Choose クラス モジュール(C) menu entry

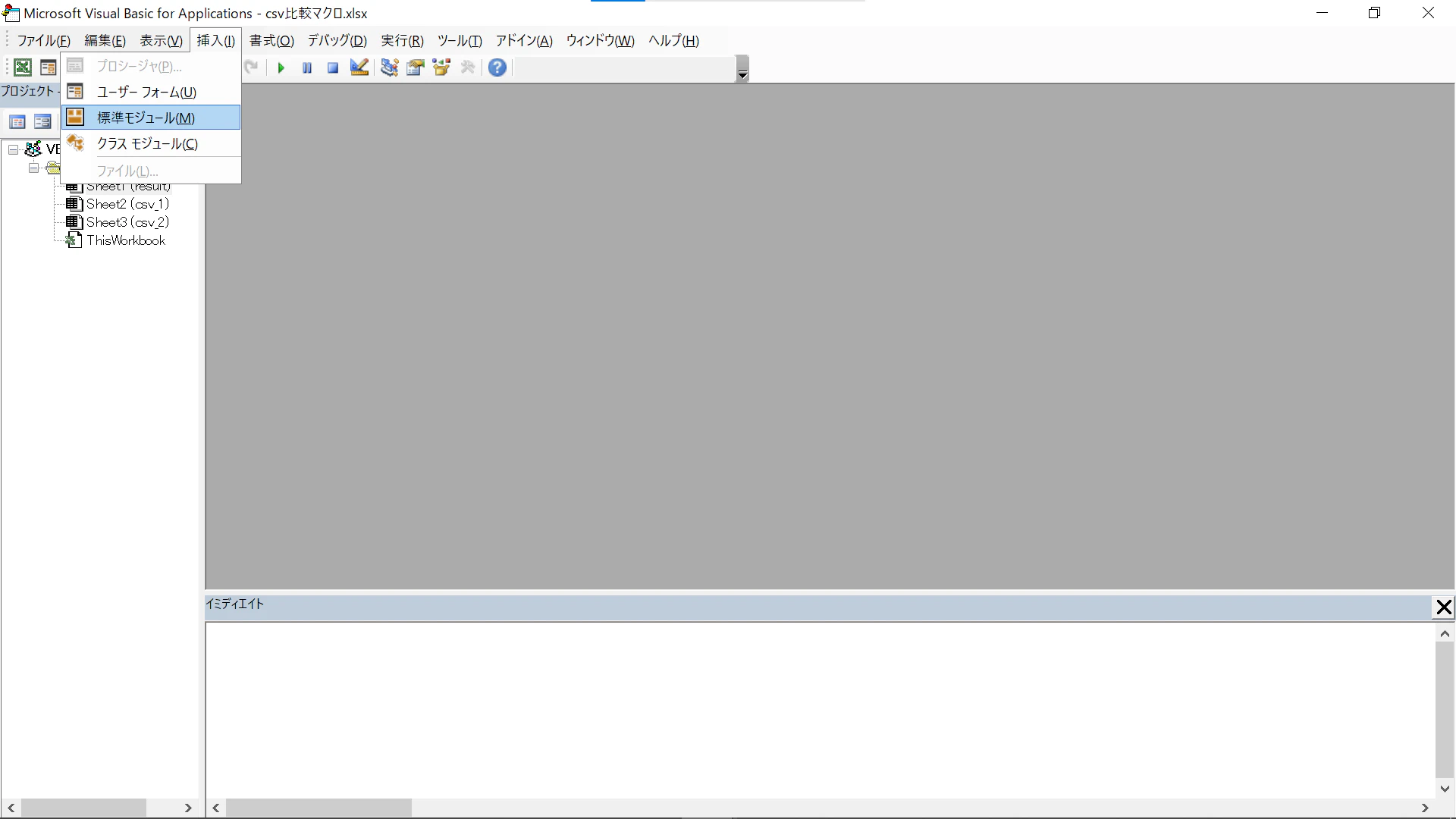(147, 144)
